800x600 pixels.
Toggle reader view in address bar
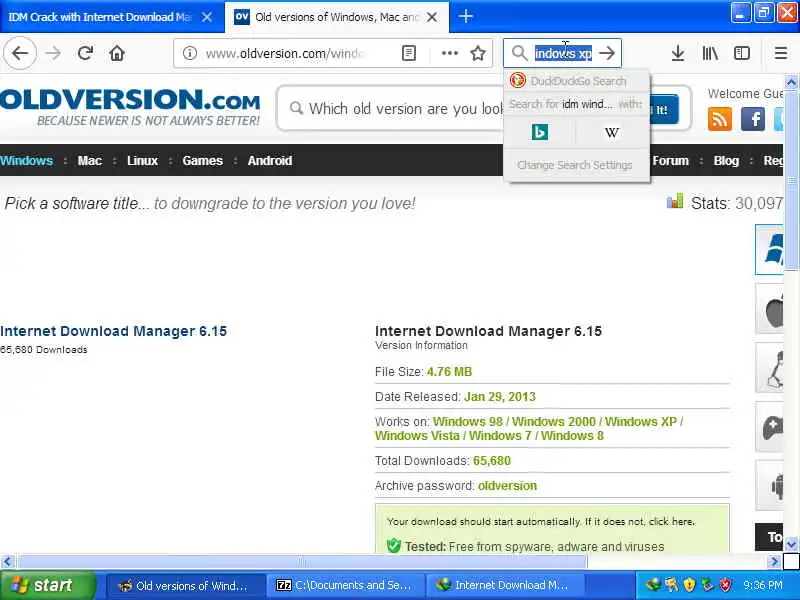(409, 53)
